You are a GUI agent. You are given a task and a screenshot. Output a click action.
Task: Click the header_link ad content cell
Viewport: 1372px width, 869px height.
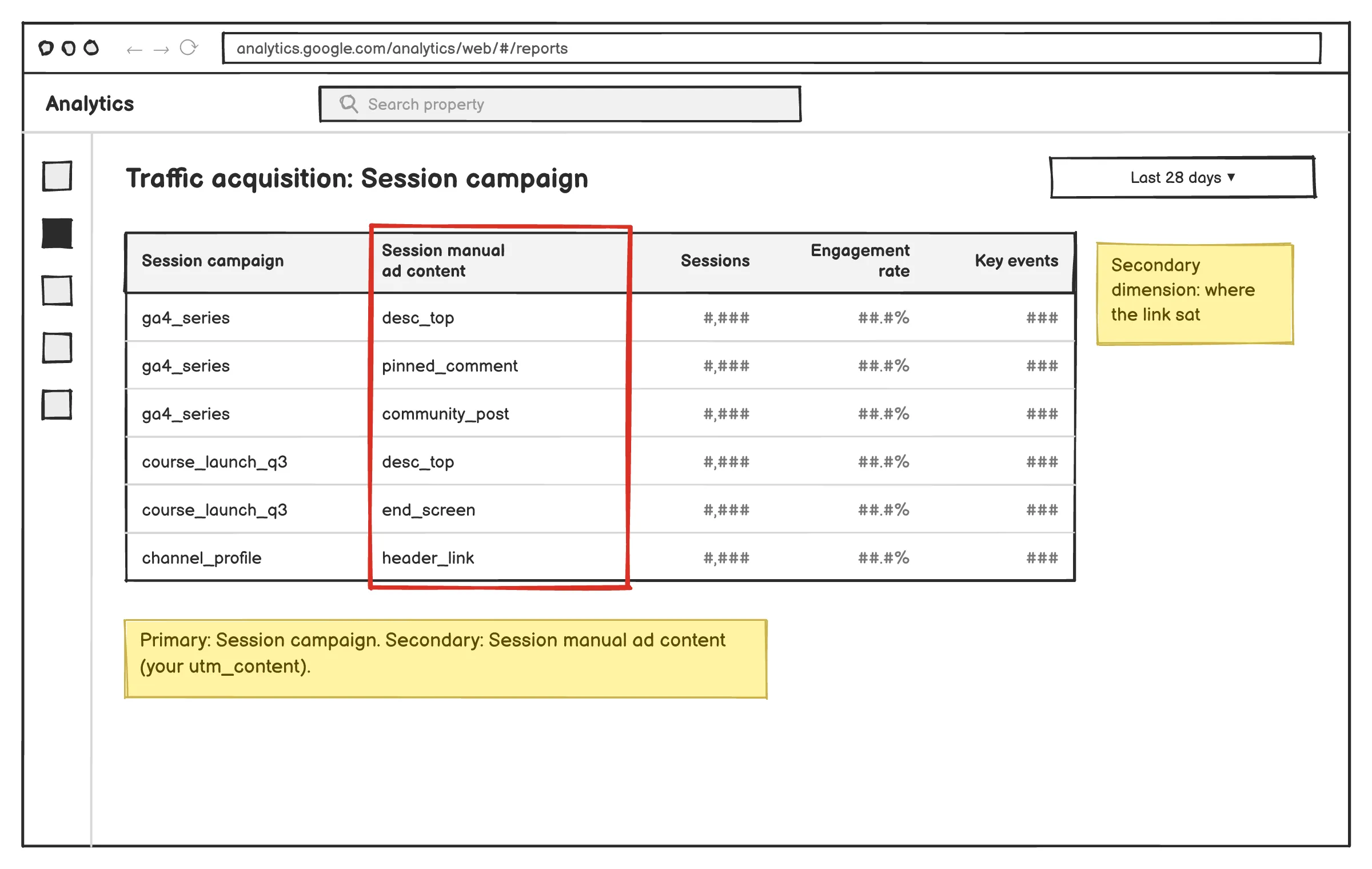[428, 558]
